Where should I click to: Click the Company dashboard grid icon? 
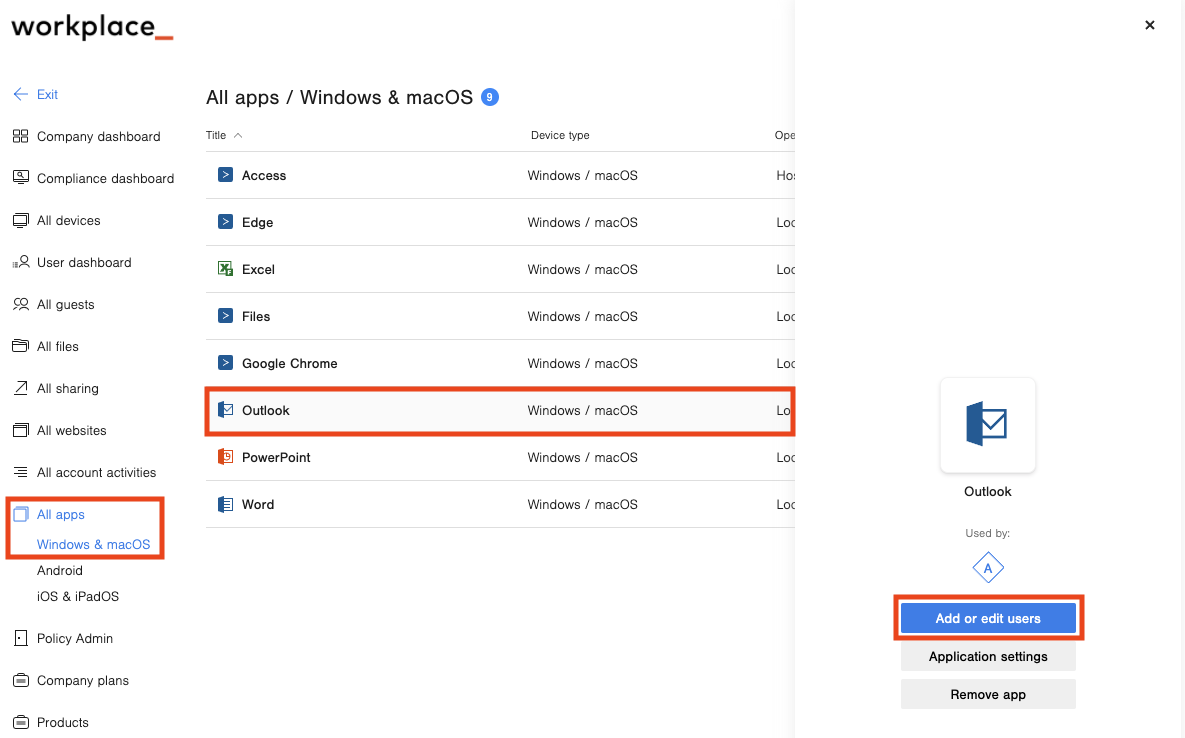[x=20, y=136]
